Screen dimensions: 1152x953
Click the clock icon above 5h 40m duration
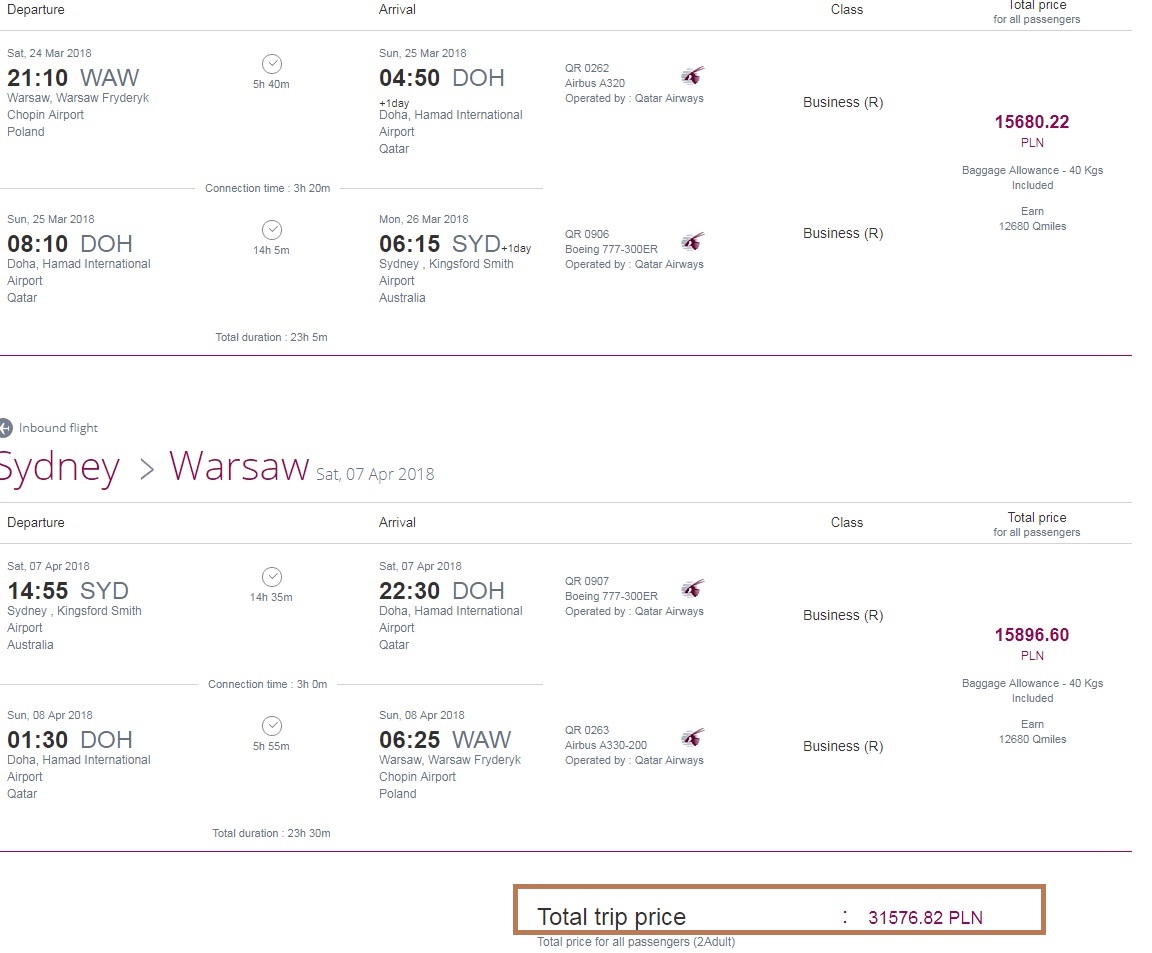[272, 64]
